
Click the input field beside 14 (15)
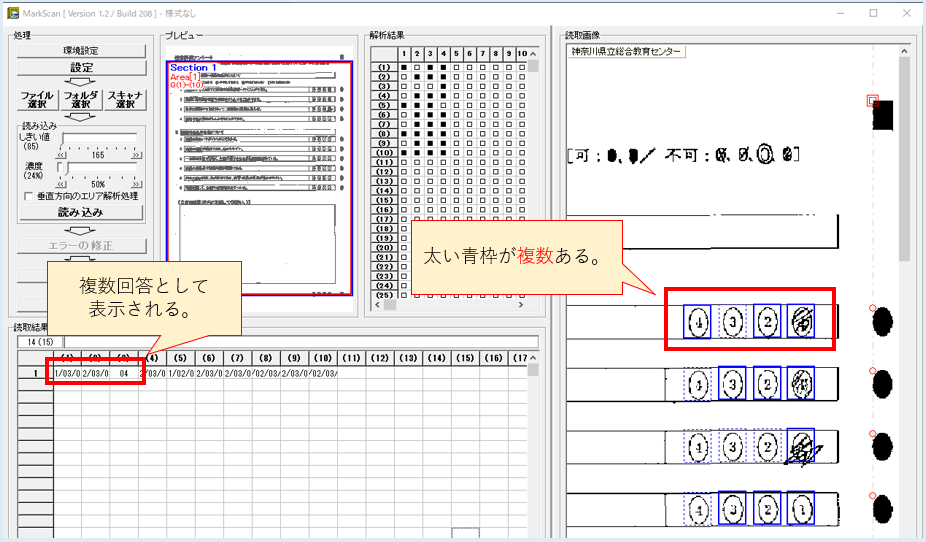[x=300, y=342]
